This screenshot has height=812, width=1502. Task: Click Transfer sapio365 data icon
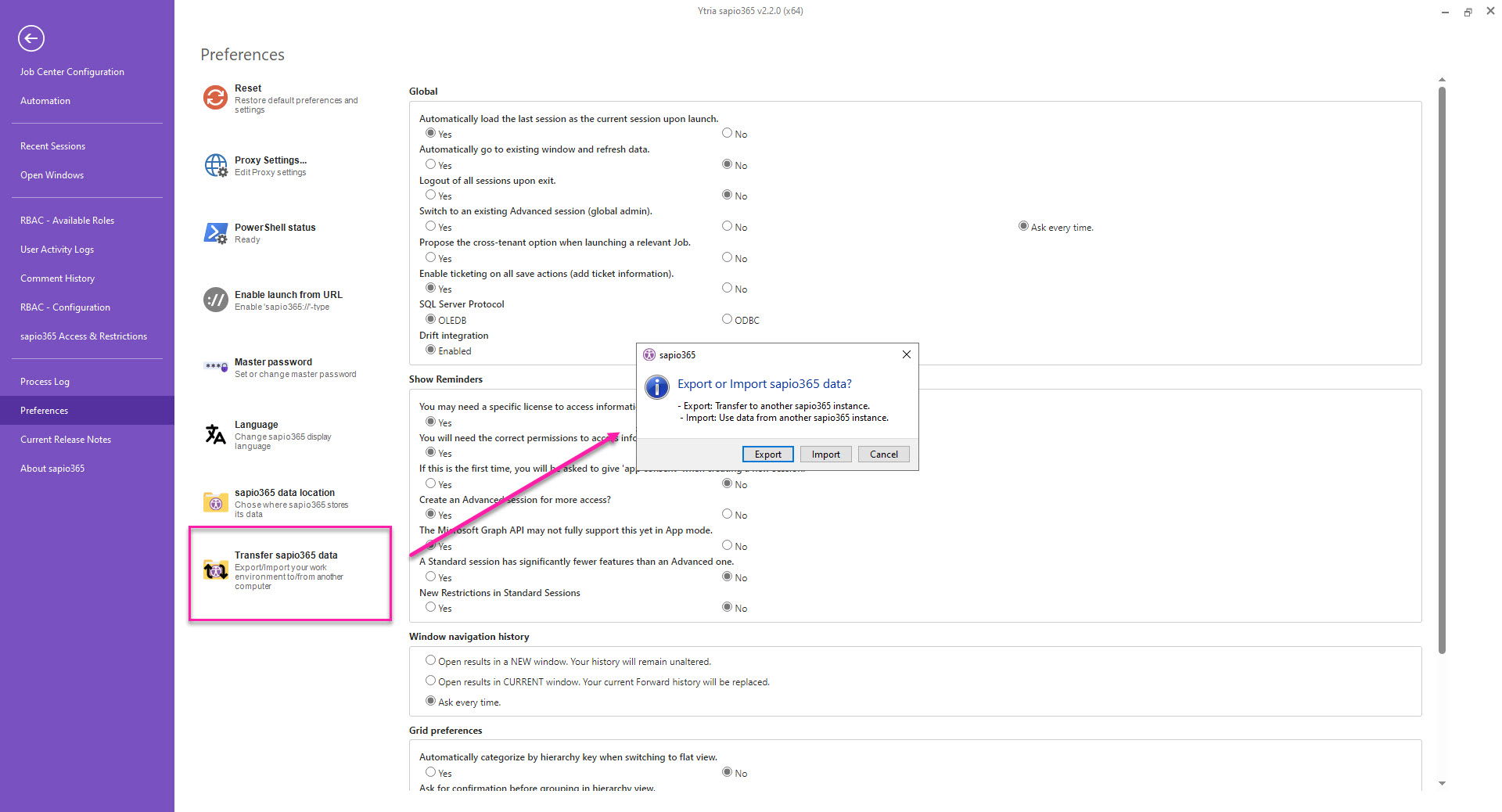pos(216,570)
